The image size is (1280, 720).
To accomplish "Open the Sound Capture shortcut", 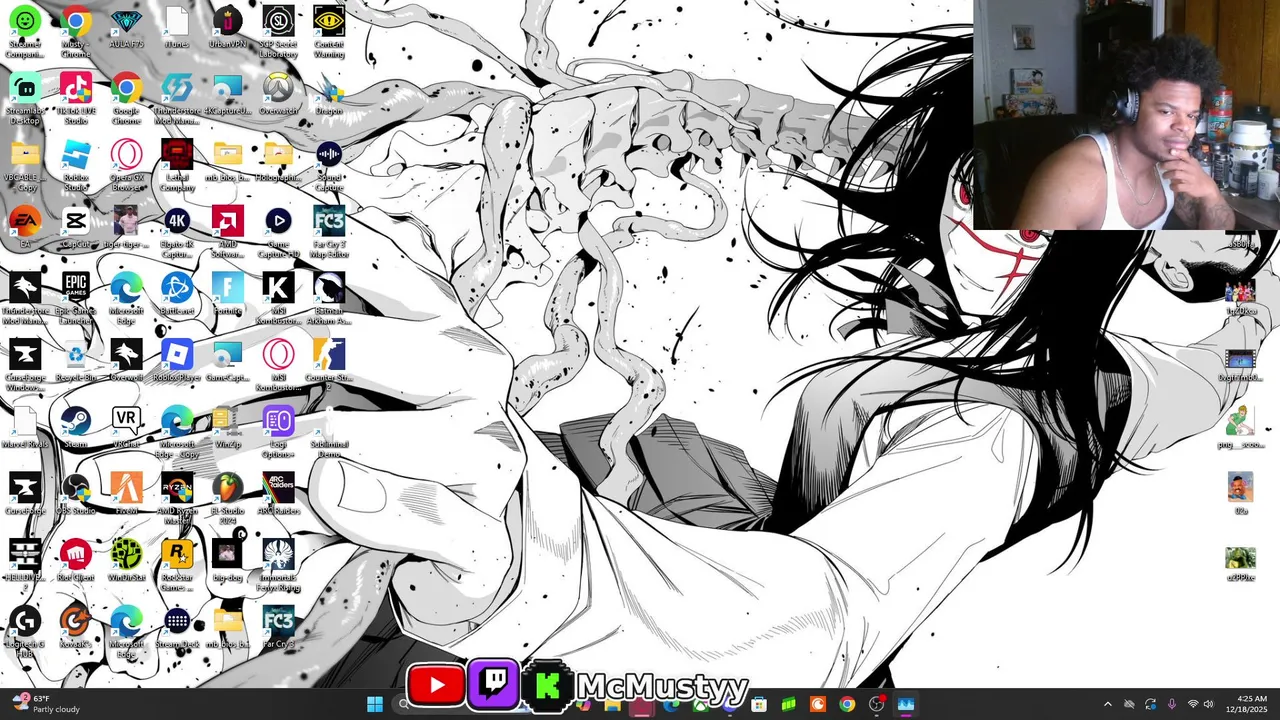I will pos(329,165).
